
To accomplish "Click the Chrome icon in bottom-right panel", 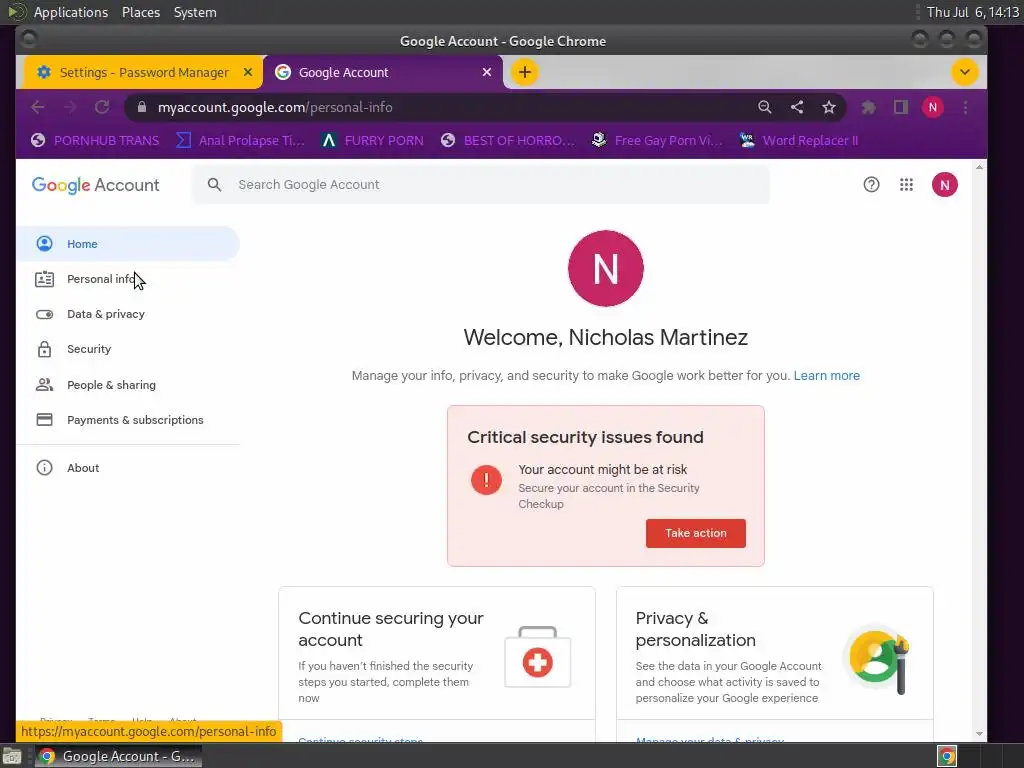I will [947, 756].
